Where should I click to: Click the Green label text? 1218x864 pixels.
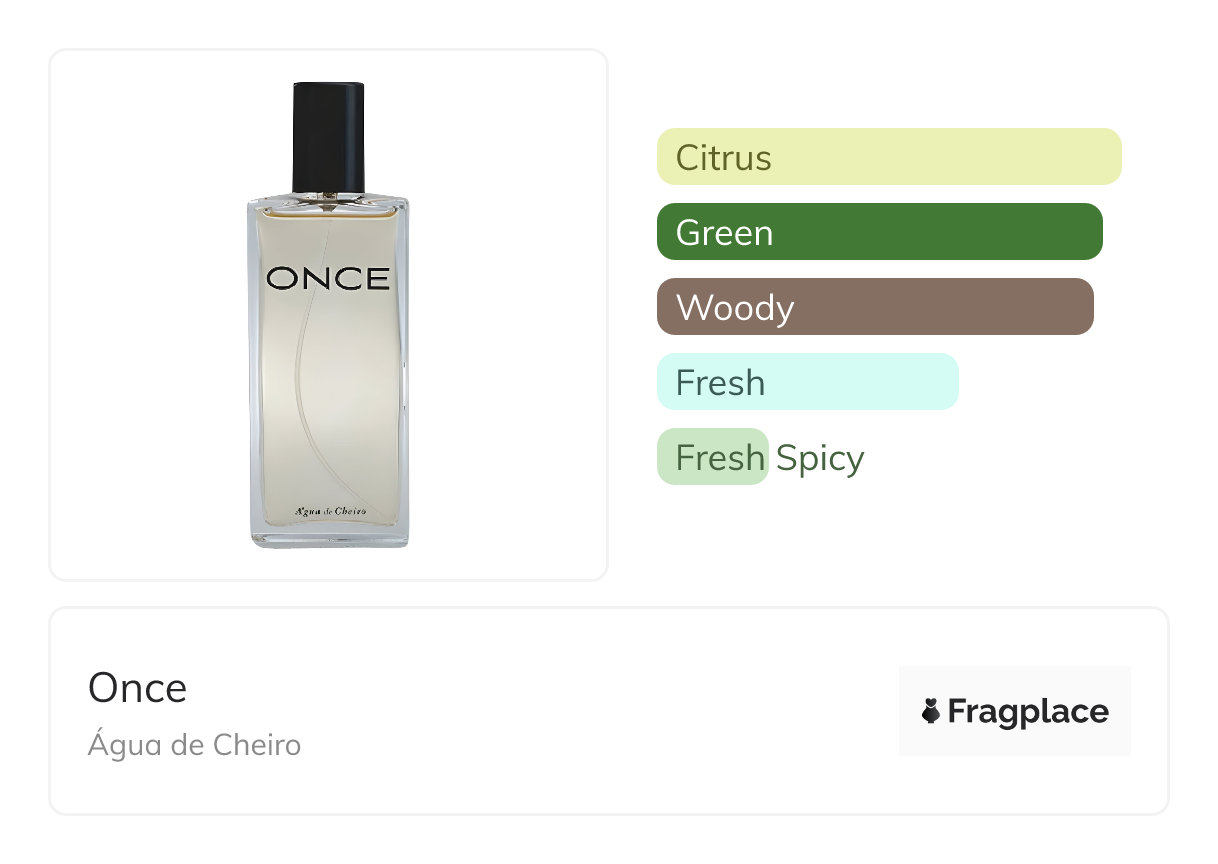(724, 232)
